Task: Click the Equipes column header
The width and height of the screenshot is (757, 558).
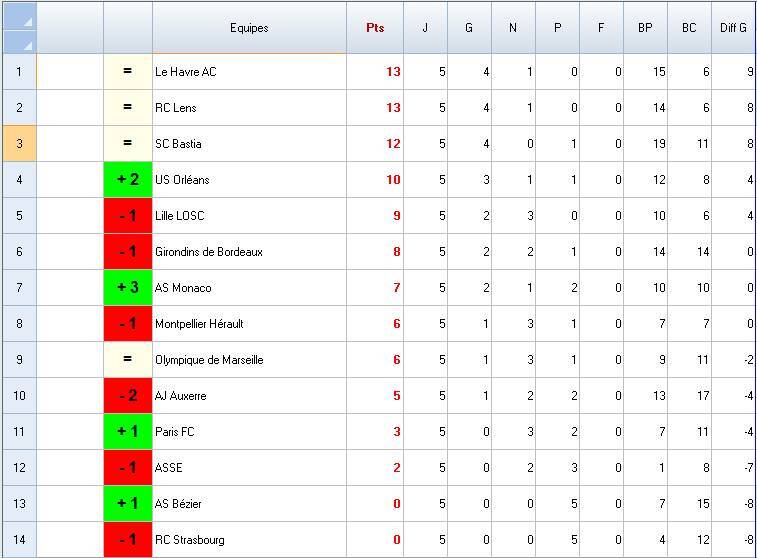Action: pos(249,28)
